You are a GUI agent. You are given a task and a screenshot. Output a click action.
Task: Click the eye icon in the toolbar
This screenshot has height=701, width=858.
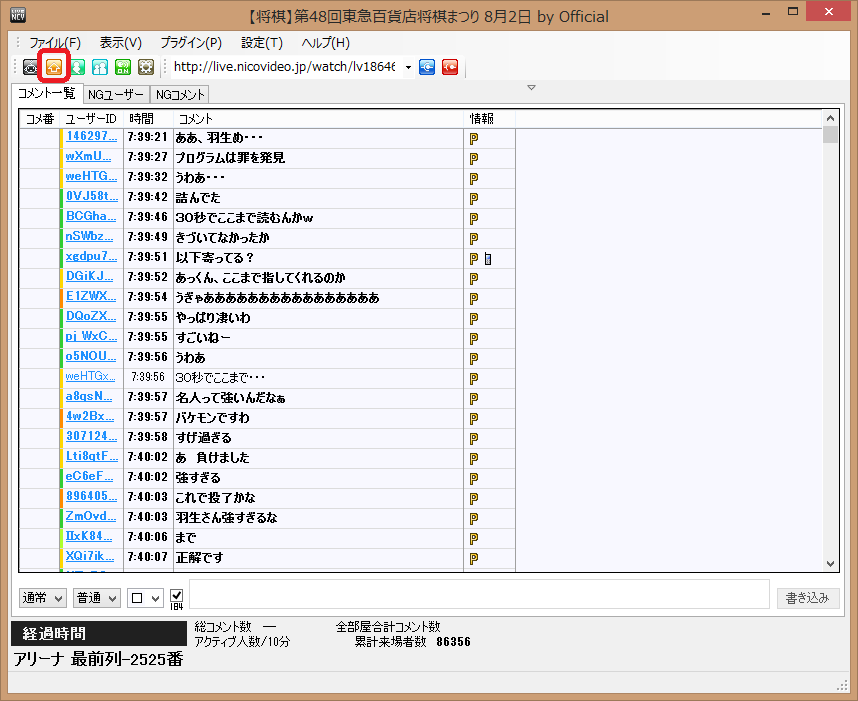31,67
